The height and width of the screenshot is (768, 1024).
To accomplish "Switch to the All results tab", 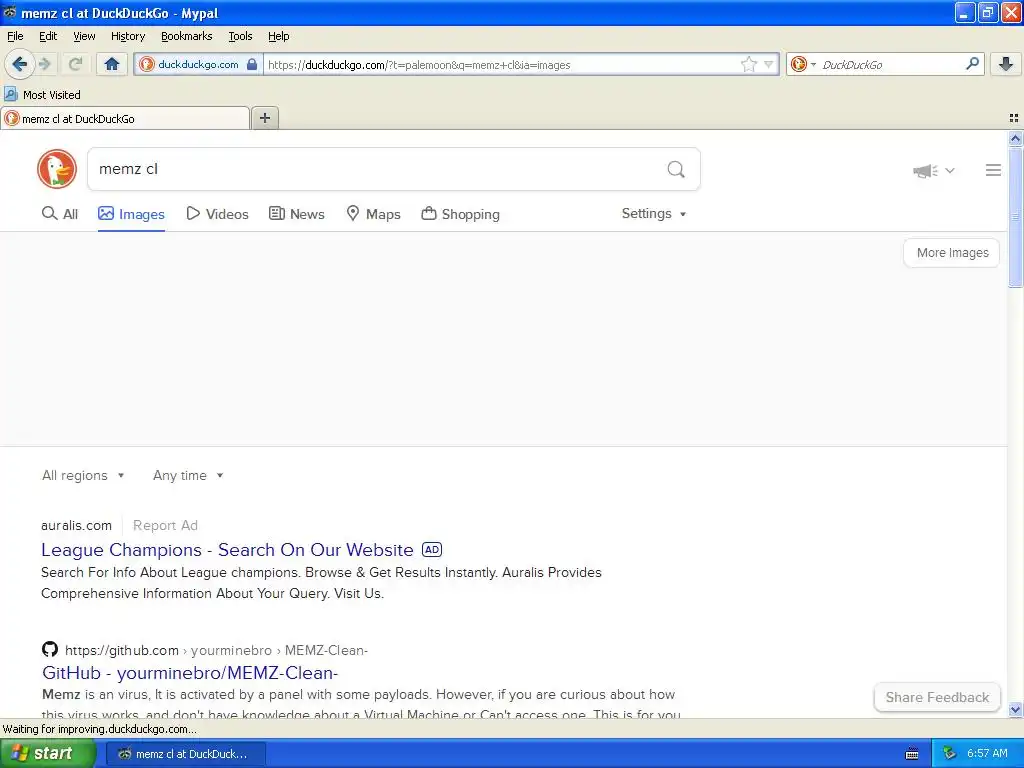I will tap(59, 214).
